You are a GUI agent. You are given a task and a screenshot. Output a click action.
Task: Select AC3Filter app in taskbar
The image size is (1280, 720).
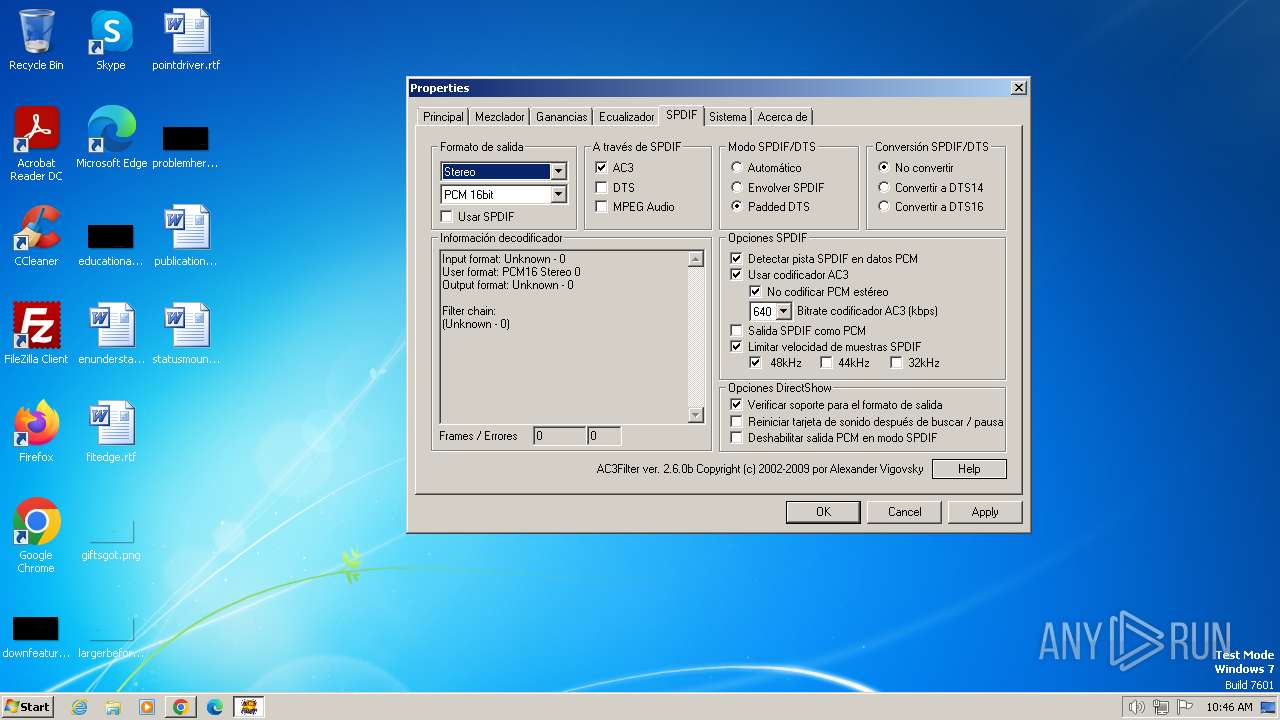248,707
